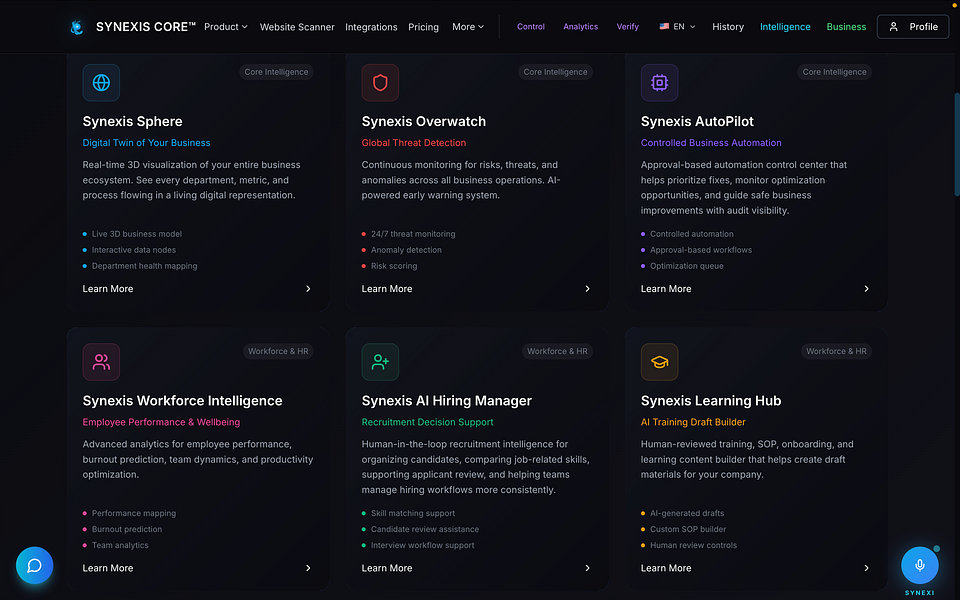Click the page vertical scrollbar thumb
Screen dimensions: 960x600
click(957, 144)
